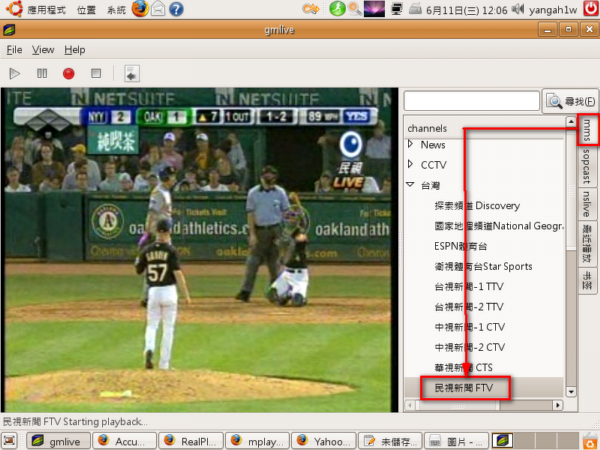Launch Firefox from the top panel
The height and width of the screenshot is (450, 600).
coord(140,9)
